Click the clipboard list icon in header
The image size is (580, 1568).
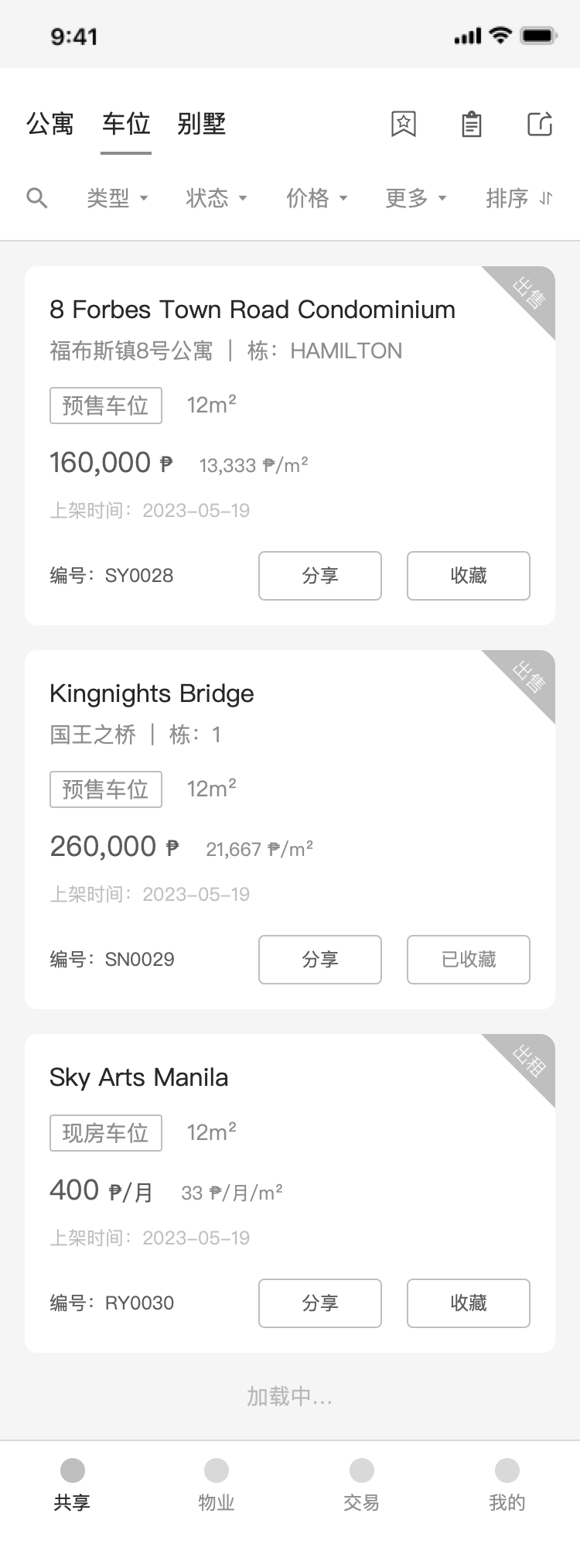click(471, 124)
